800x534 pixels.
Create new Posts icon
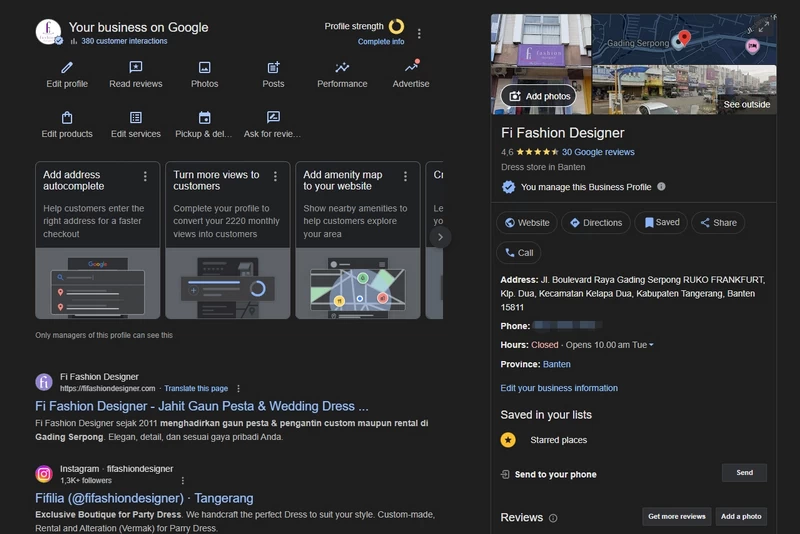pyautogui.click(x=273, y=67)
